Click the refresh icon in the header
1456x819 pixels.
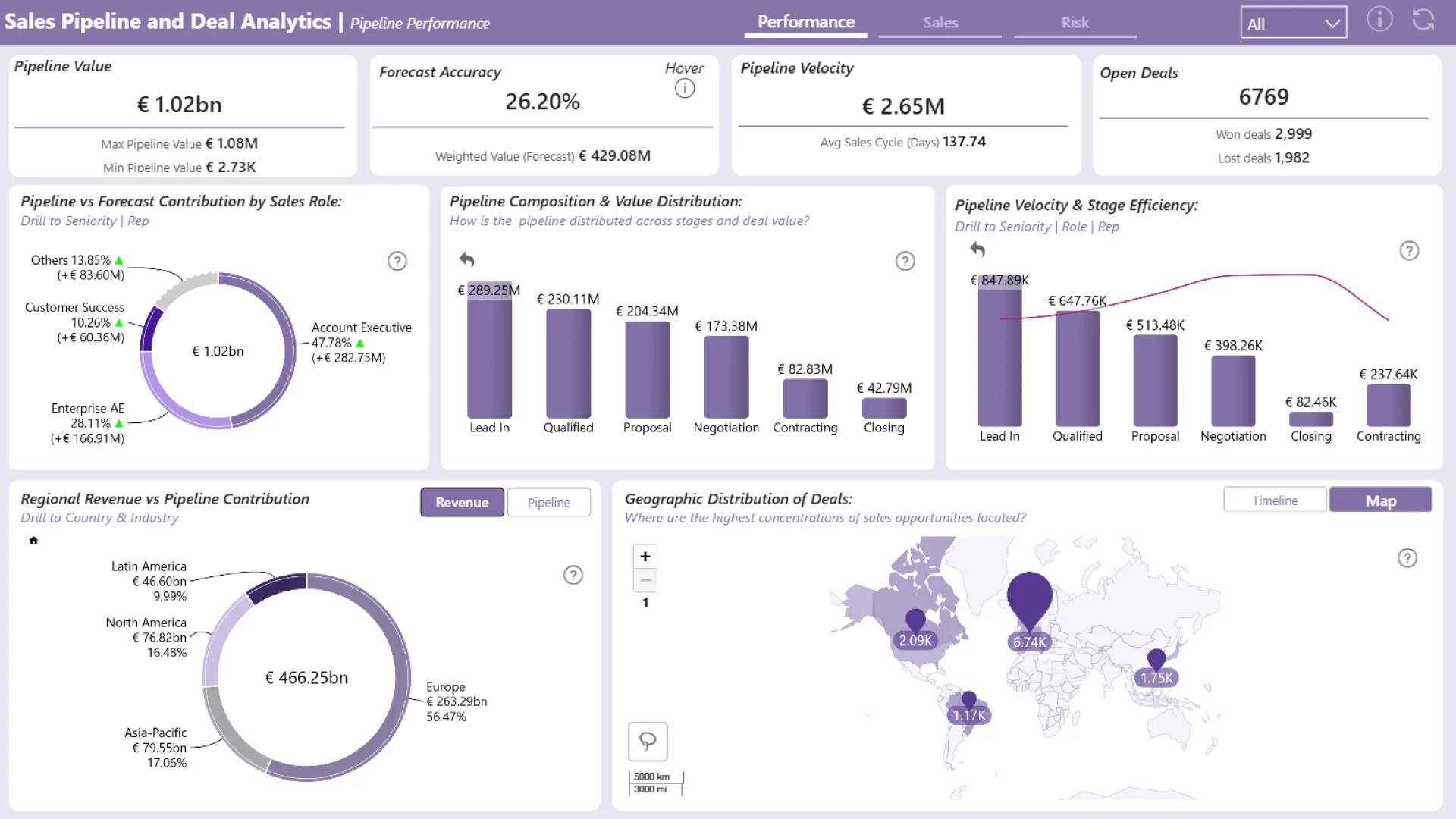(x=1423, y=19)
